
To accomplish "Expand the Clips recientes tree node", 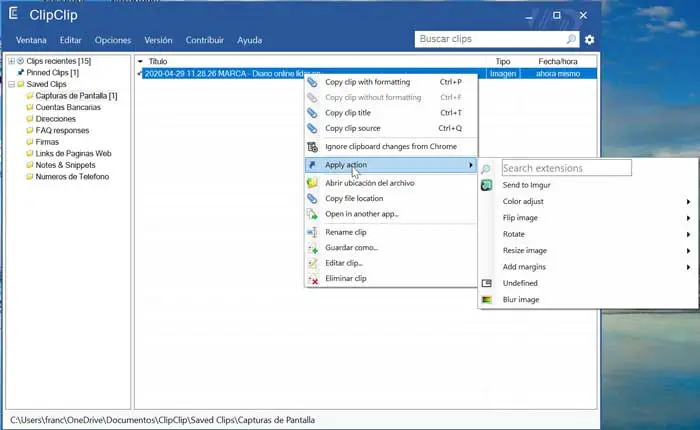I will click(x=10, y=62).
